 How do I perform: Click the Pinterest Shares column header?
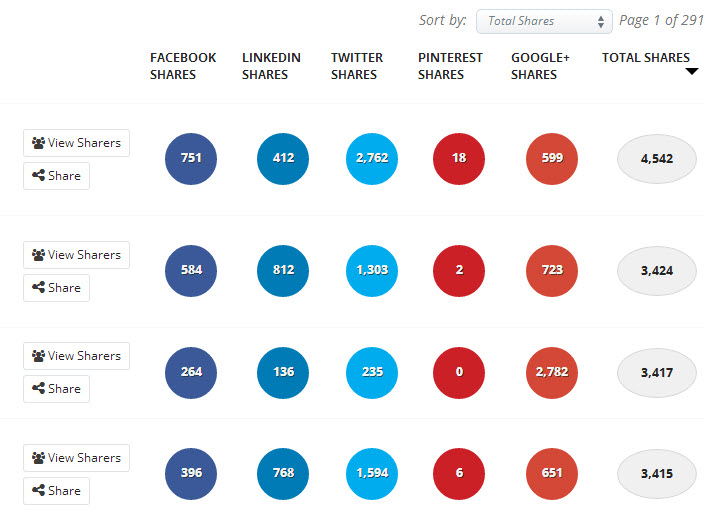(x=450, y=66)
